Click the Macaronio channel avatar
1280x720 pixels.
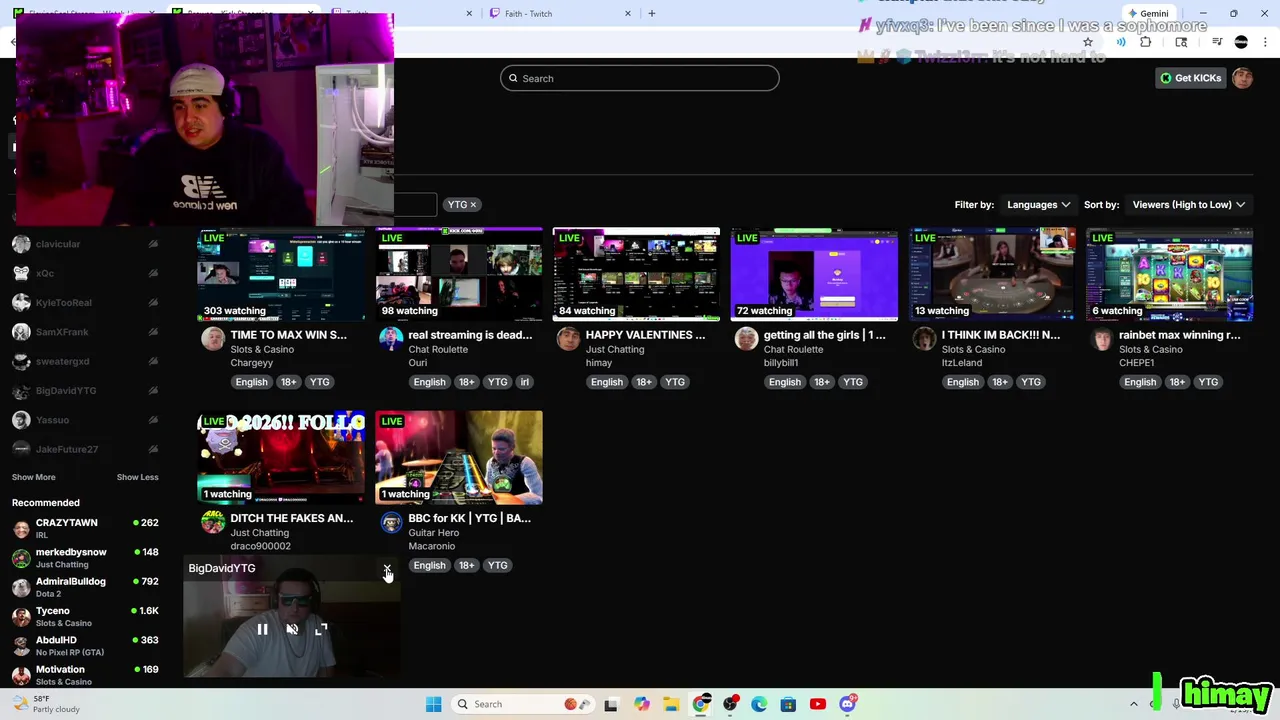[391, 522]
